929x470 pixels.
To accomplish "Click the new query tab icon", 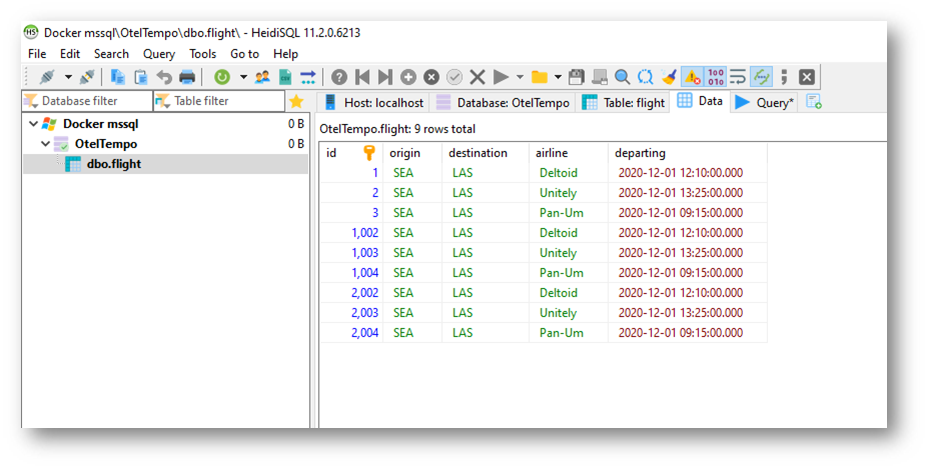I will 814,102.
